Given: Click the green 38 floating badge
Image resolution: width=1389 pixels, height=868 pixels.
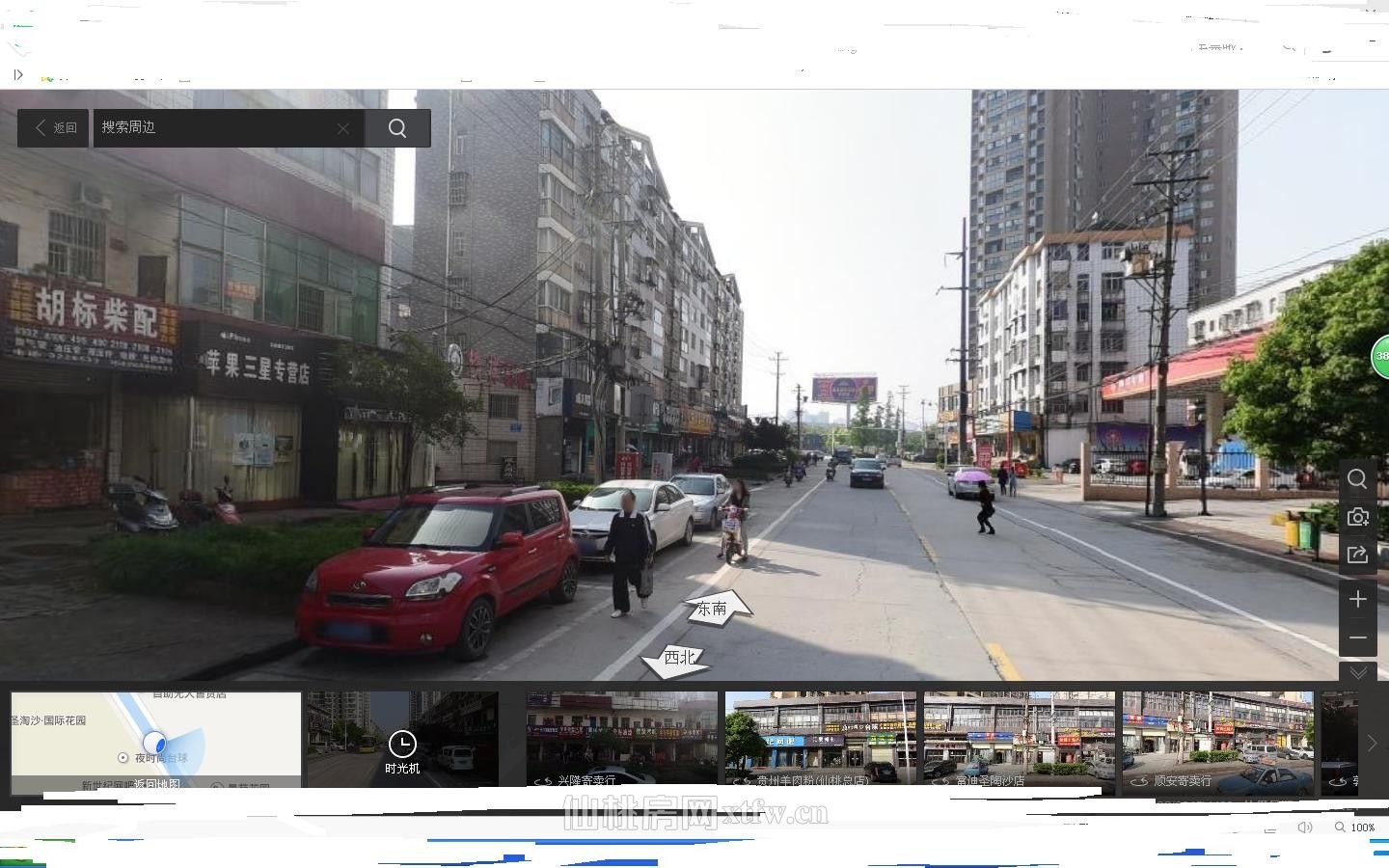Looking at the screenshot, I should click(1381, 356).
